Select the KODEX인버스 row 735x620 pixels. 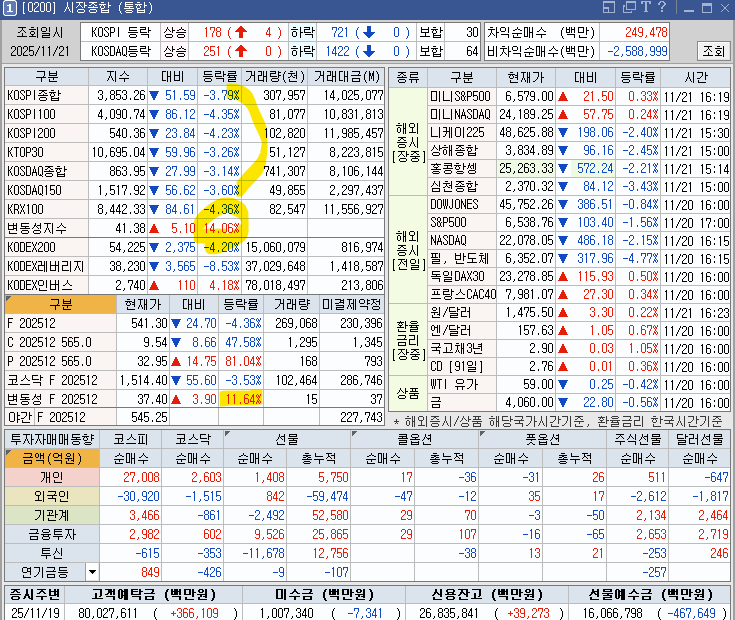pyautogui.click(x=194, y=285)
